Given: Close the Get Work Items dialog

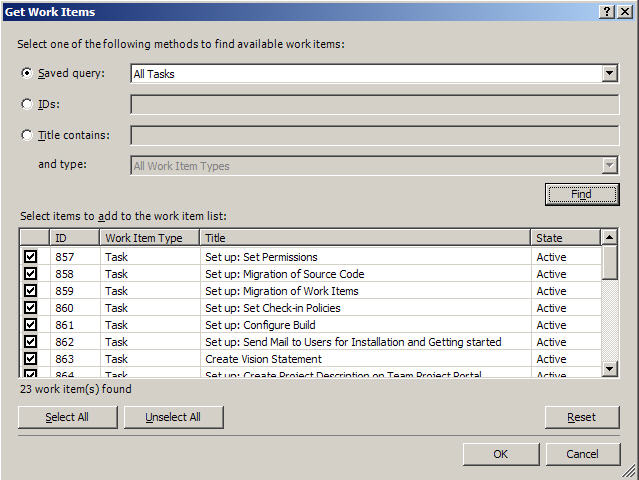Looking at the screenshot, I should click(625, 12).
